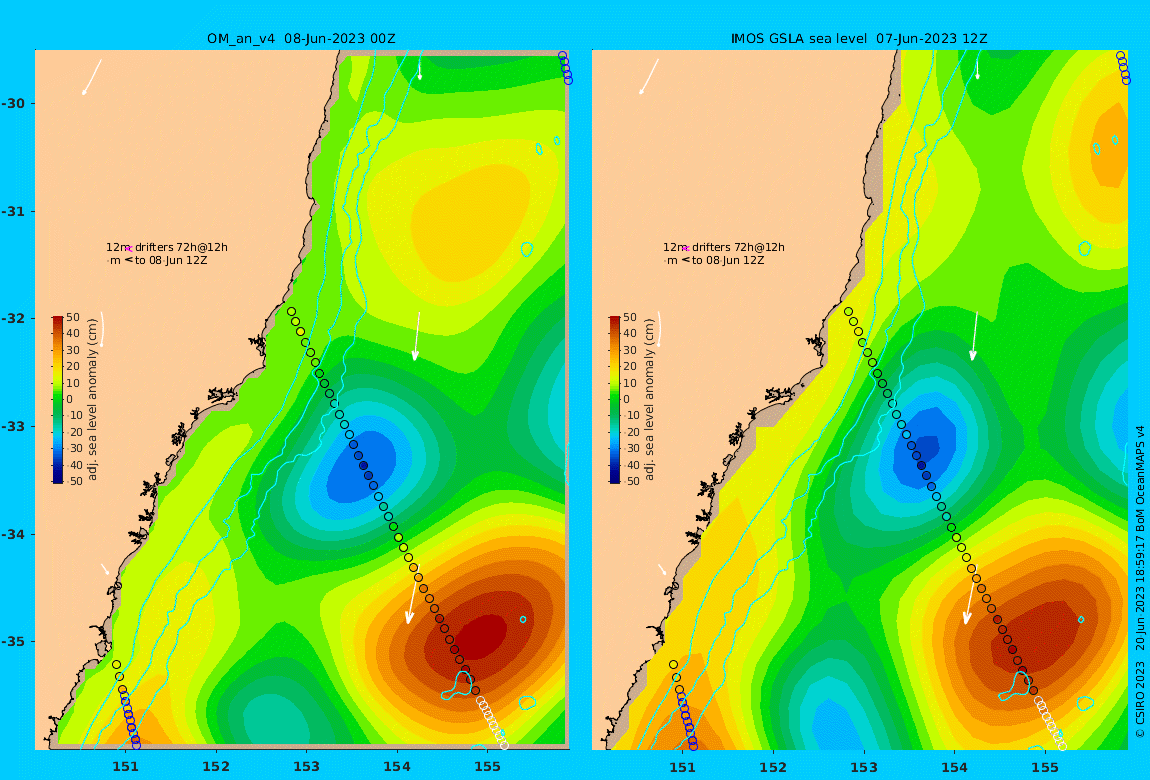Click longitude label 154 under the left map

point(397,767)
